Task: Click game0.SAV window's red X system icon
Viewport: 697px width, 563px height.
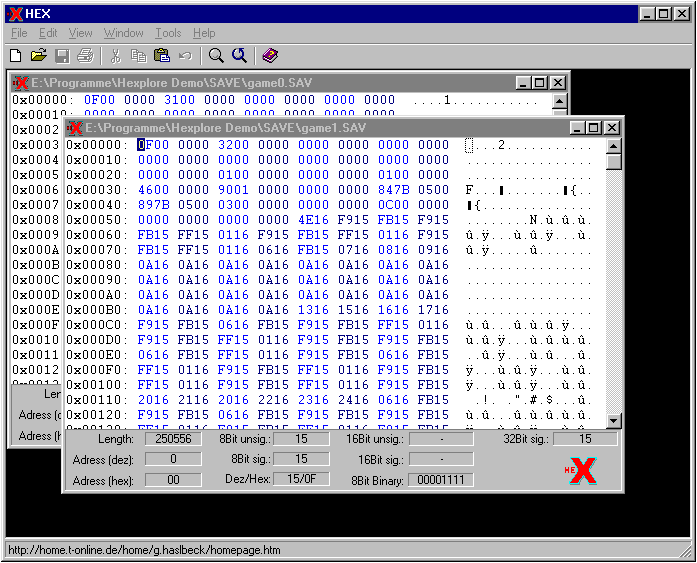Action: tap(20, 83)
